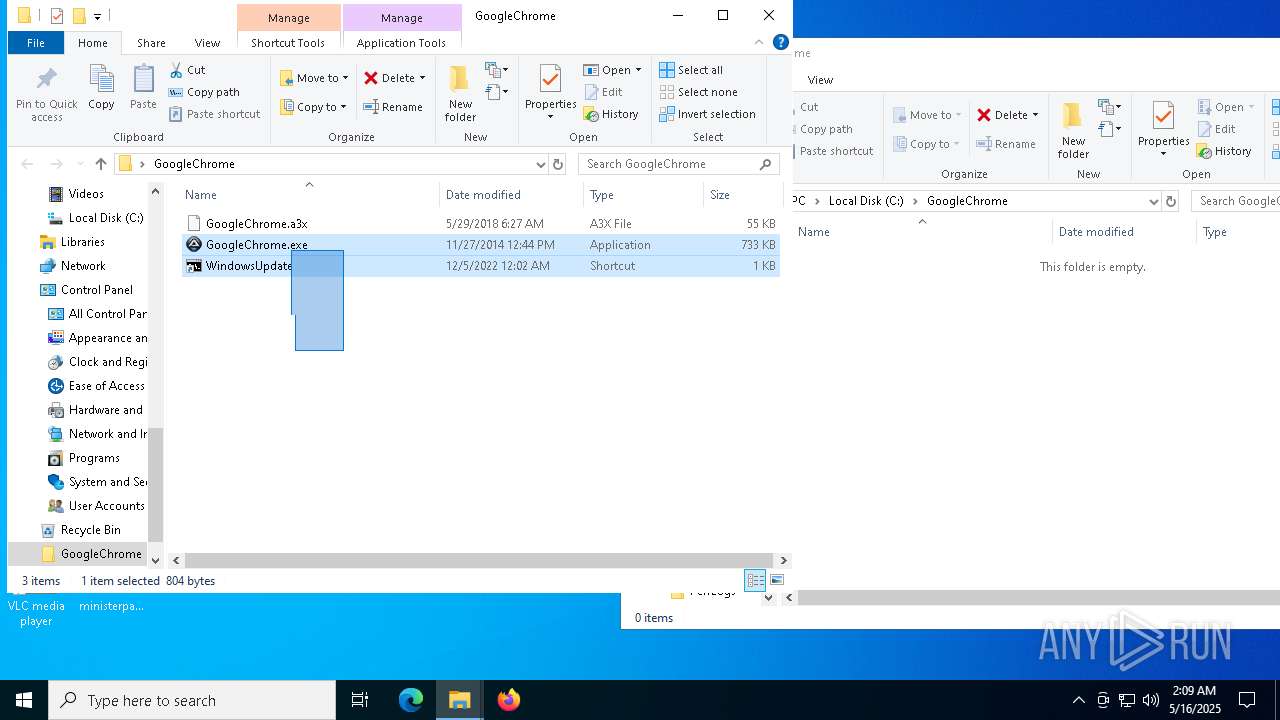Open the Shortcut Tools tab
This screenshot has height=720, width=1280.
pyautogui.click(x=288, y=43)
